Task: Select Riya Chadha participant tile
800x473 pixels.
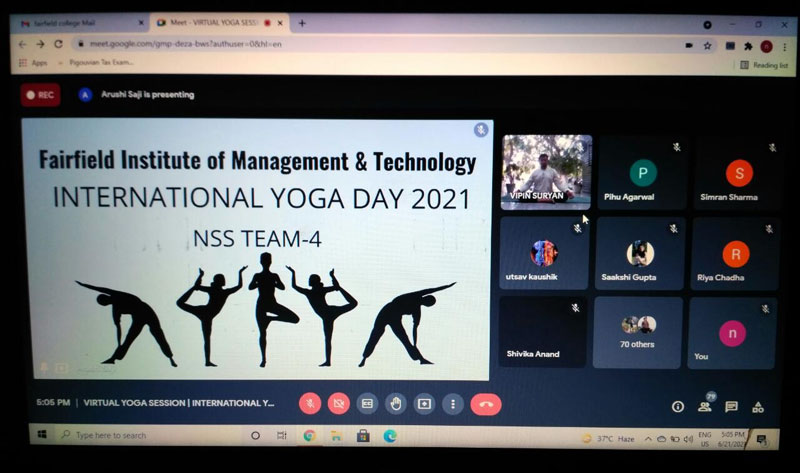Action: 735,254
